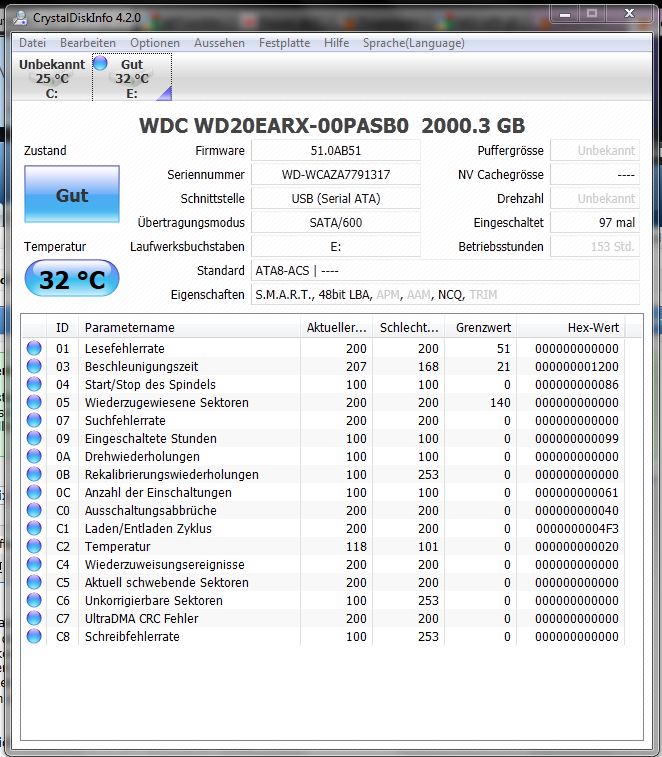Click Aktueller value 118 in Temperatur row

356,547
